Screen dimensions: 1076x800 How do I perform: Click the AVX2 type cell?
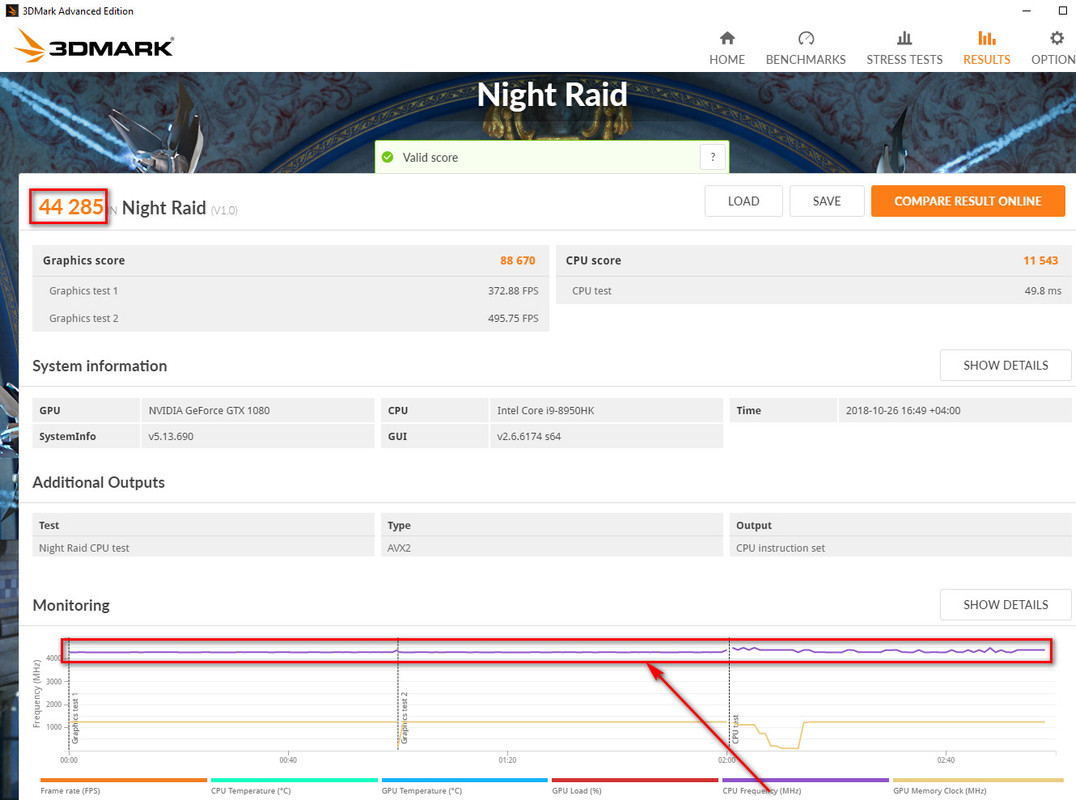tap(552, 548)
